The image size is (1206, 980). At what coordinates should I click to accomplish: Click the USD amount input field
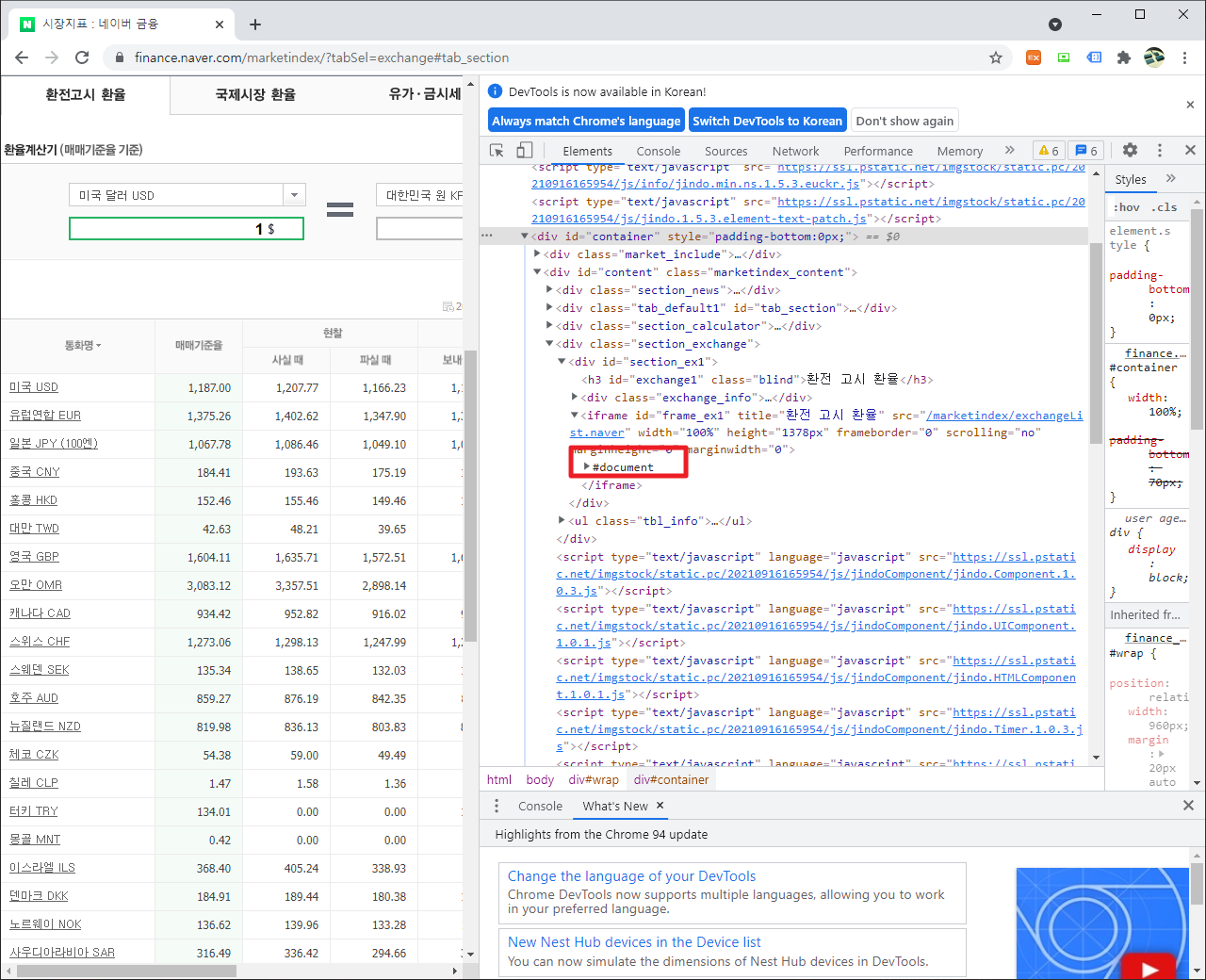coord(187,229)
